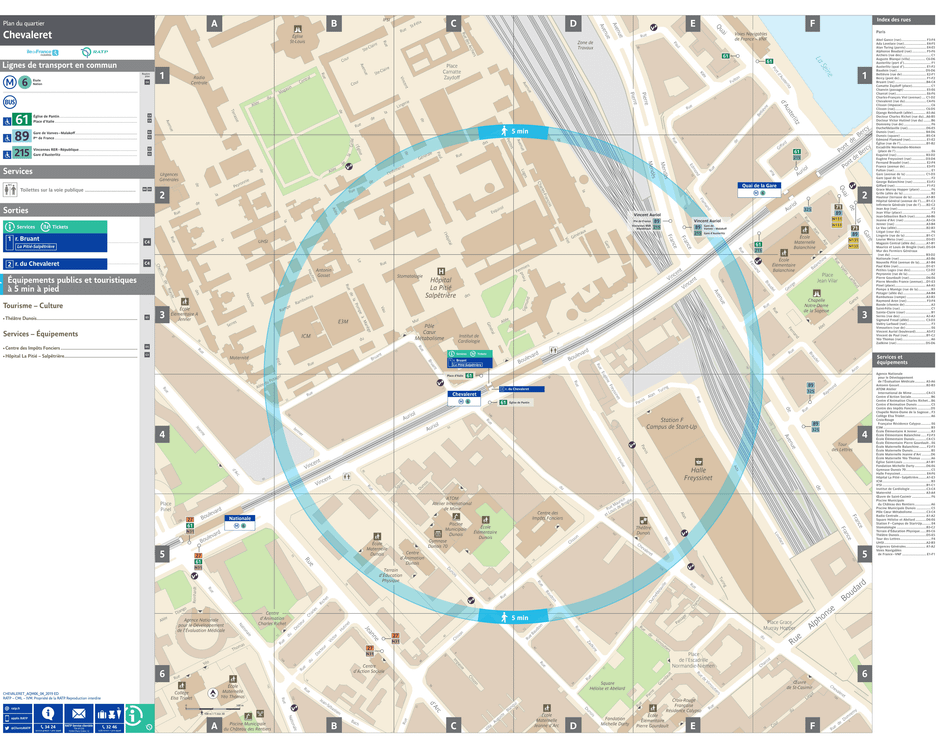
Task: Click the BUS roundel icon in the sidebar
Action: coord(9,100)
